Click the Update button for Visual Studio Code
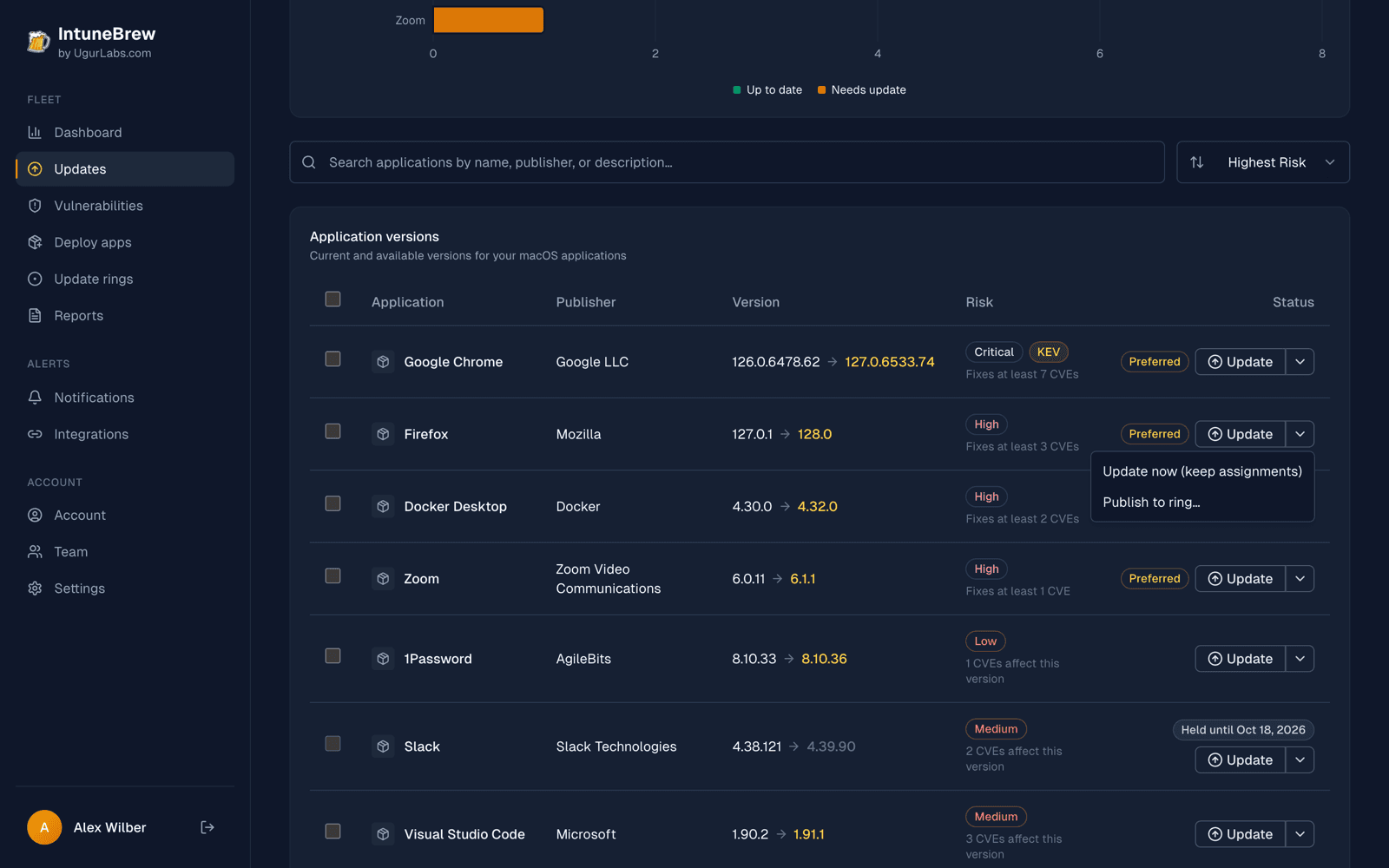The image size is (1389, 868). pyautogui.click(x=1240, y=834)
